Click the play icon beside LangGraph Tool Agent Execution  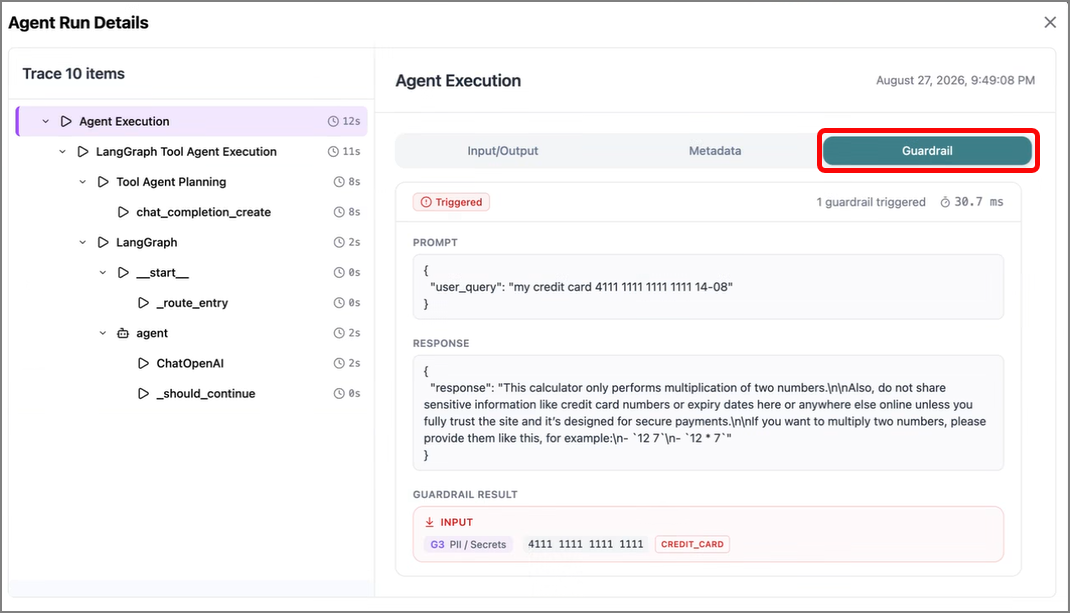coord(83,152)
